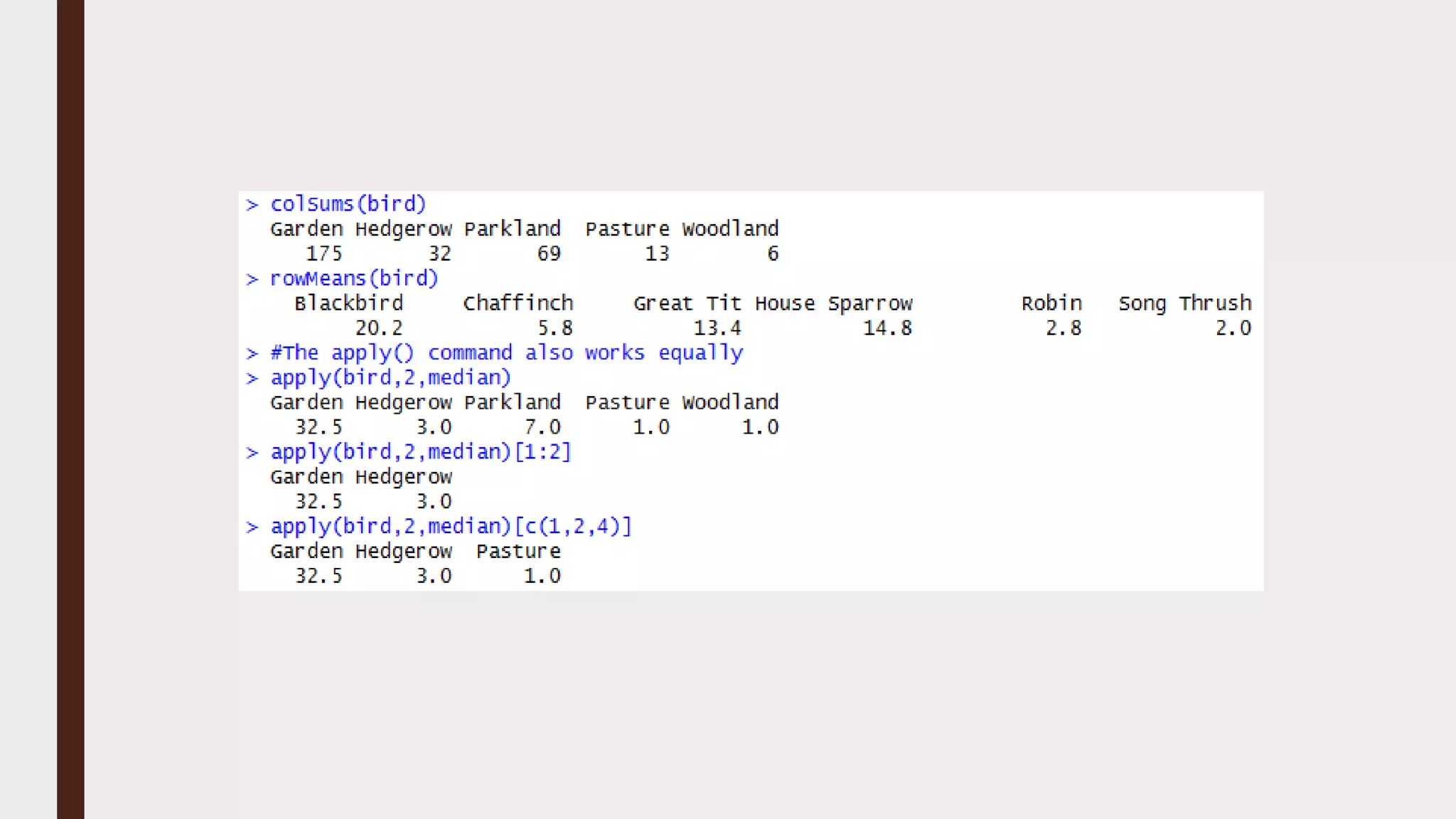Select the Parkland column sum value 69
1456x819 pixels.
548,254
